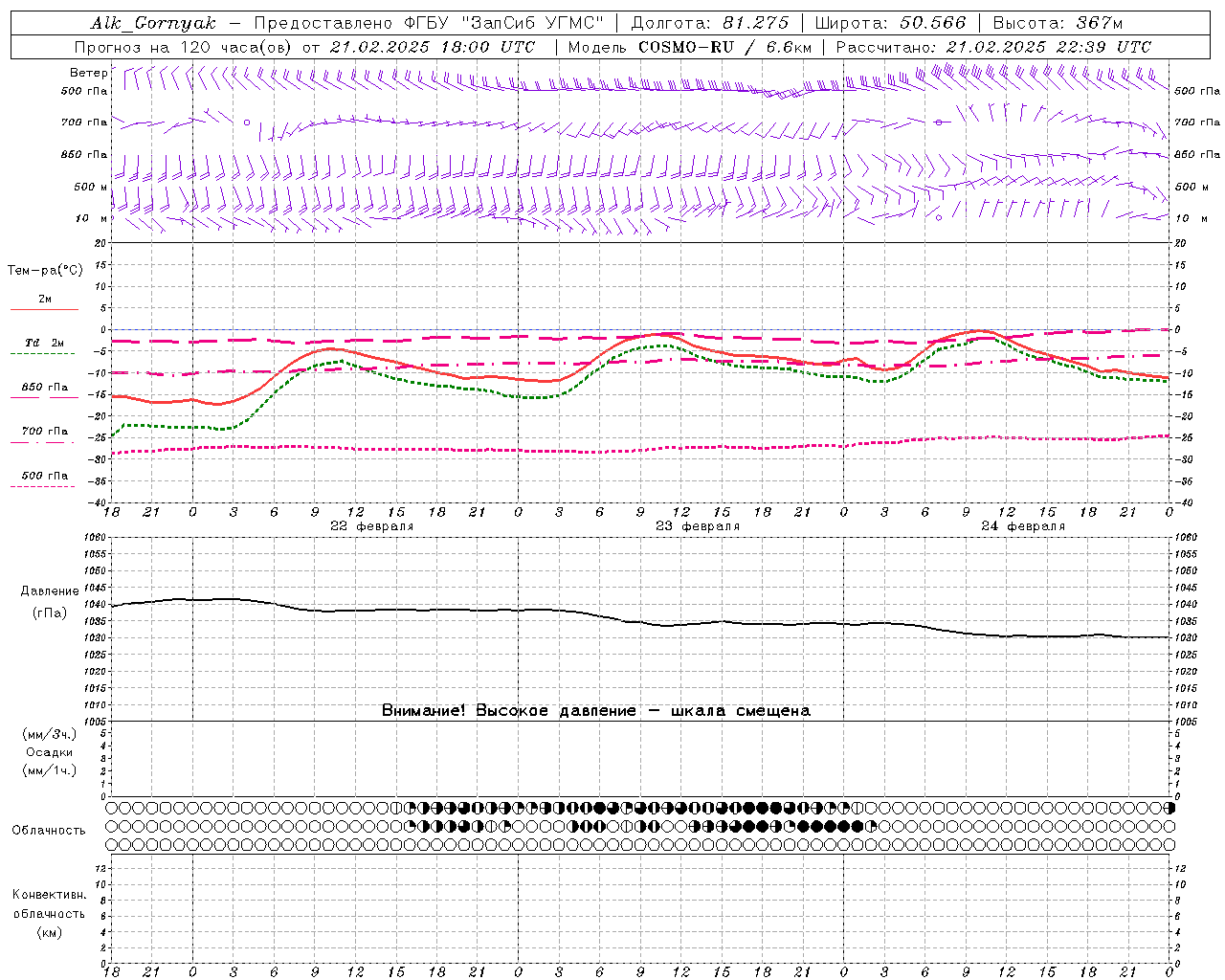Click the Облачность cloud cover label
Viewport: 1225px width, 980px height.
49,830
